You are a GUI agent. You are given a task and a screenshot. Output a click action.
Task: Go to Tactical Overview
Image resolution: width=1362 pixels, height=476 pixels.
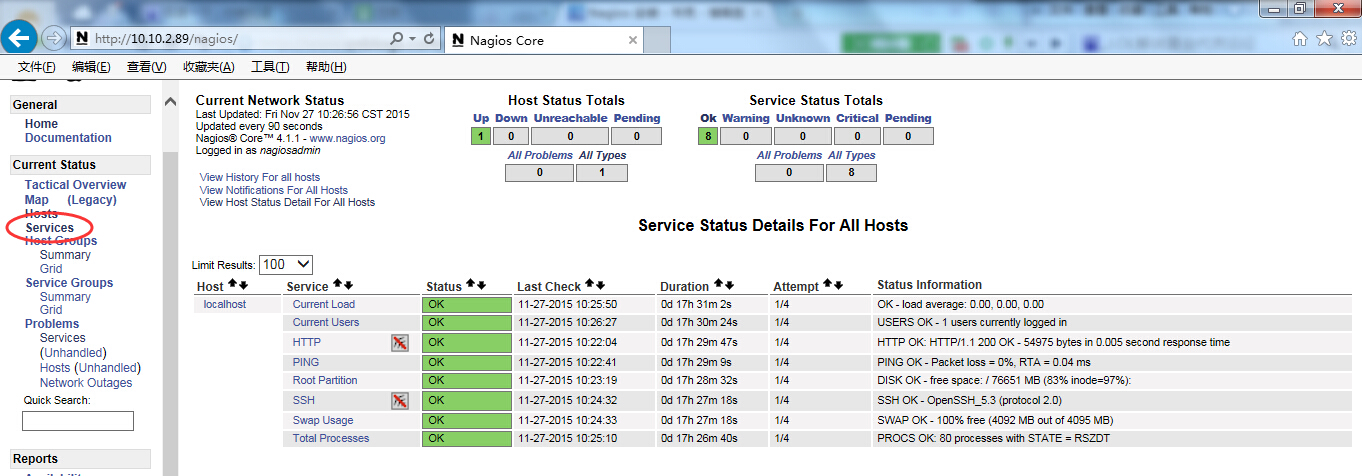coord(76,185)
